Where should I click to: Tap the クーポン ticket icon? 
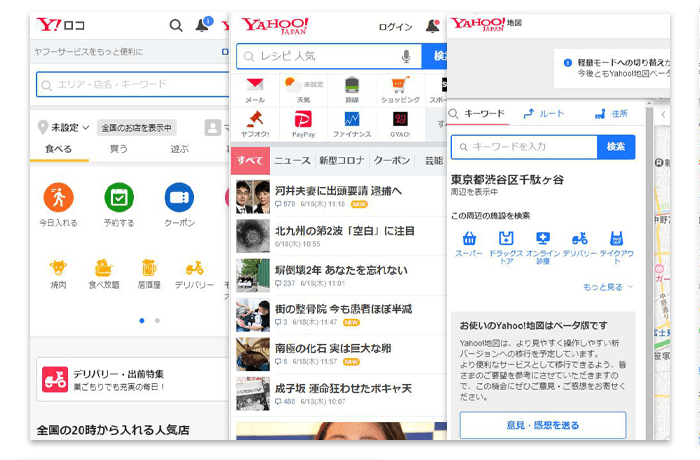pyautogui.click(x=179, y=197)
